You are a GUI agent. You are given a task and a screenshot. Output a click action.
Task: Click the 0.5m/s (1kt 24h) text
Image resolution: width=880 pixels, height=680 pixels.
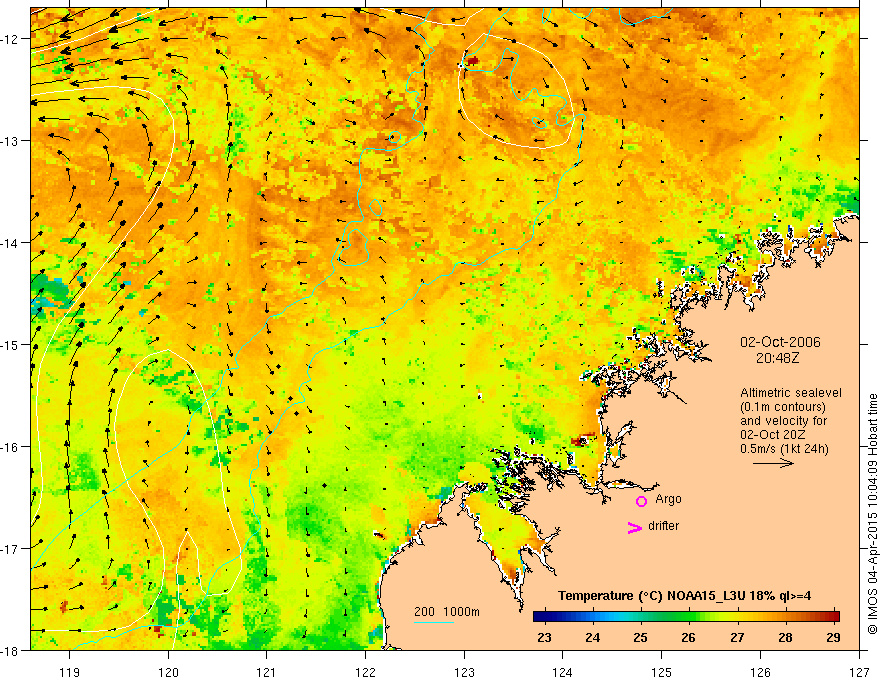tap(784, 449)
